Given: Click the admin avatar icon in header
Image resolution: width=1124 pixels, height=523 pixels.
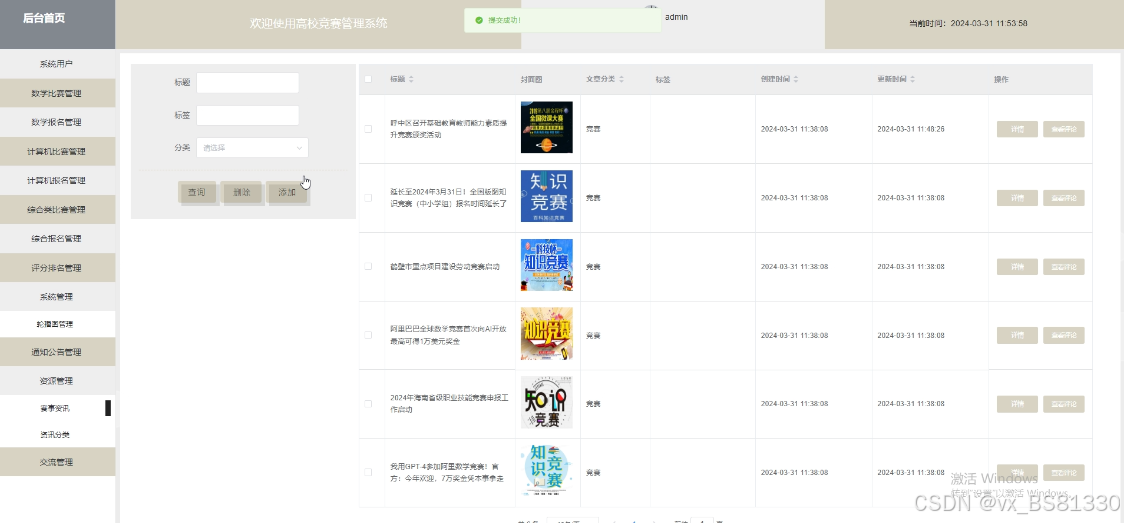Looking at the screenshot, I should pyautogui.click(x=650, y=10).
